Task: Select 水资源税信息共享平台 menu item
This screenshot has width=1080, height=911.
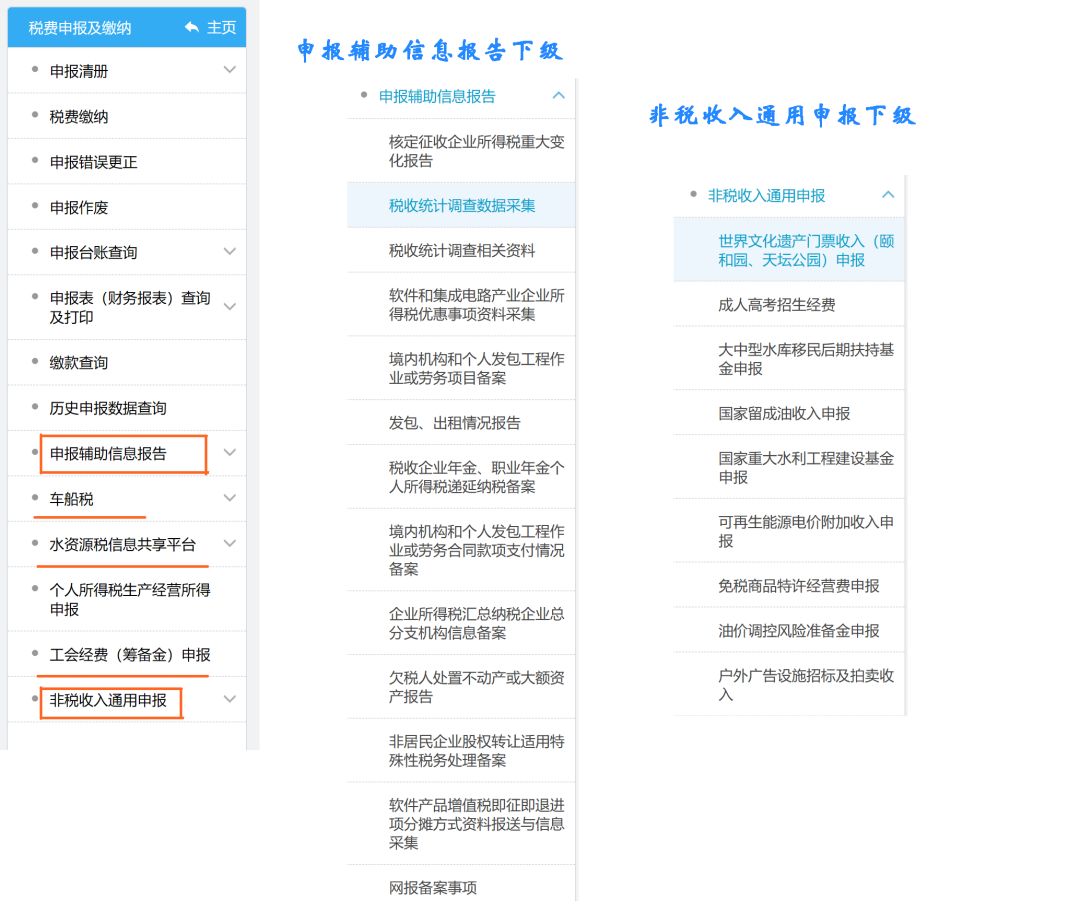Action: tap(122, 545)
